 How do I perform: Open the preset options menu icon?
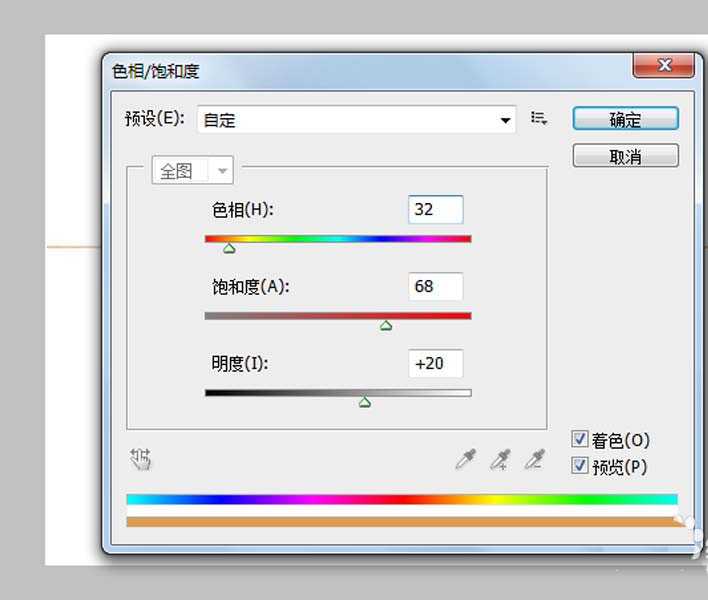pyautogui.click(x=539, y=119)
